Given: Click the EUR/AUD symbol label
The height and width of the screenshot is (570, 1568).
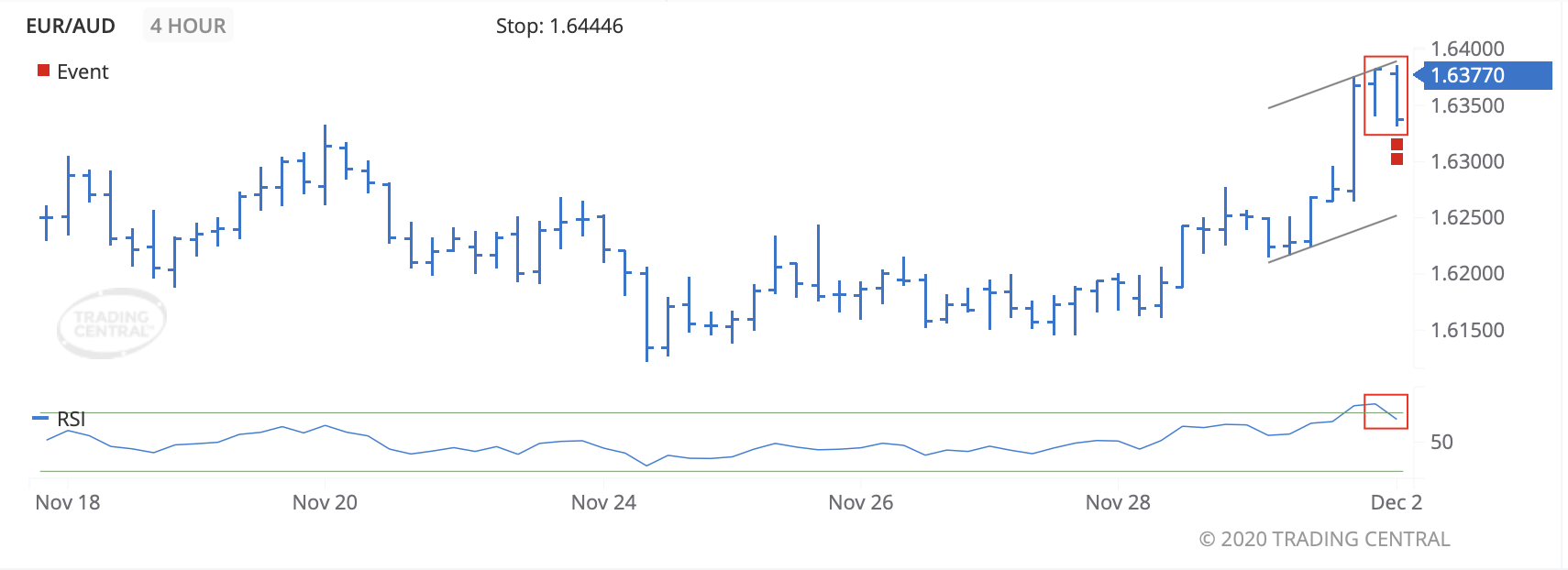Looking at the screenshot, I should point(71,26).
